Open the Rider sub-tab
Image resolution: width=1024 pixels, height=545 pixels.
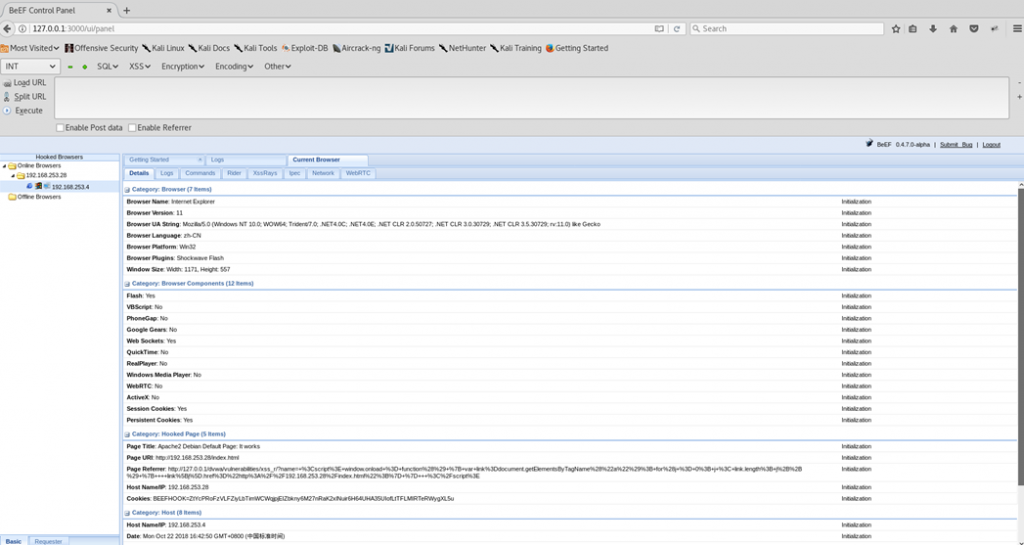point(234,174)
